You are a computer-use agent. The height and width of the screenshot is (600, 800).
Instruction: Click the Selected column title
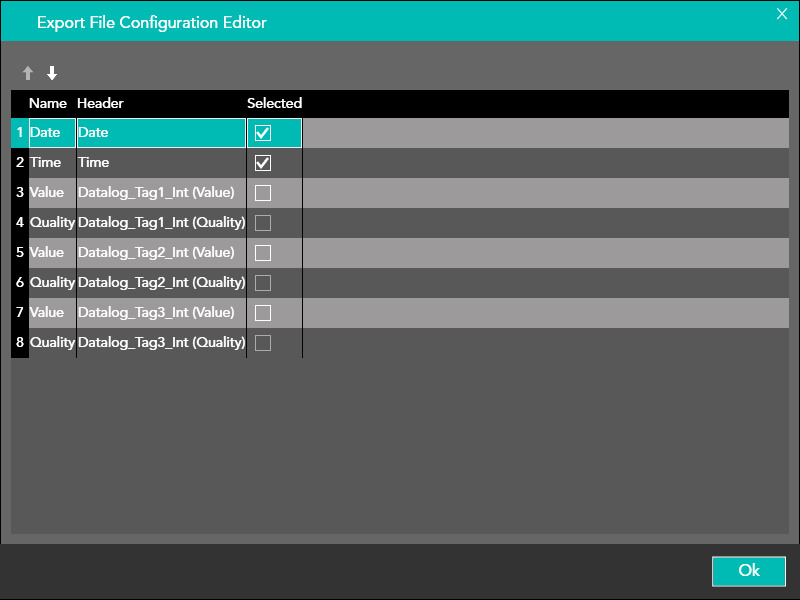[x=274, y=103]
